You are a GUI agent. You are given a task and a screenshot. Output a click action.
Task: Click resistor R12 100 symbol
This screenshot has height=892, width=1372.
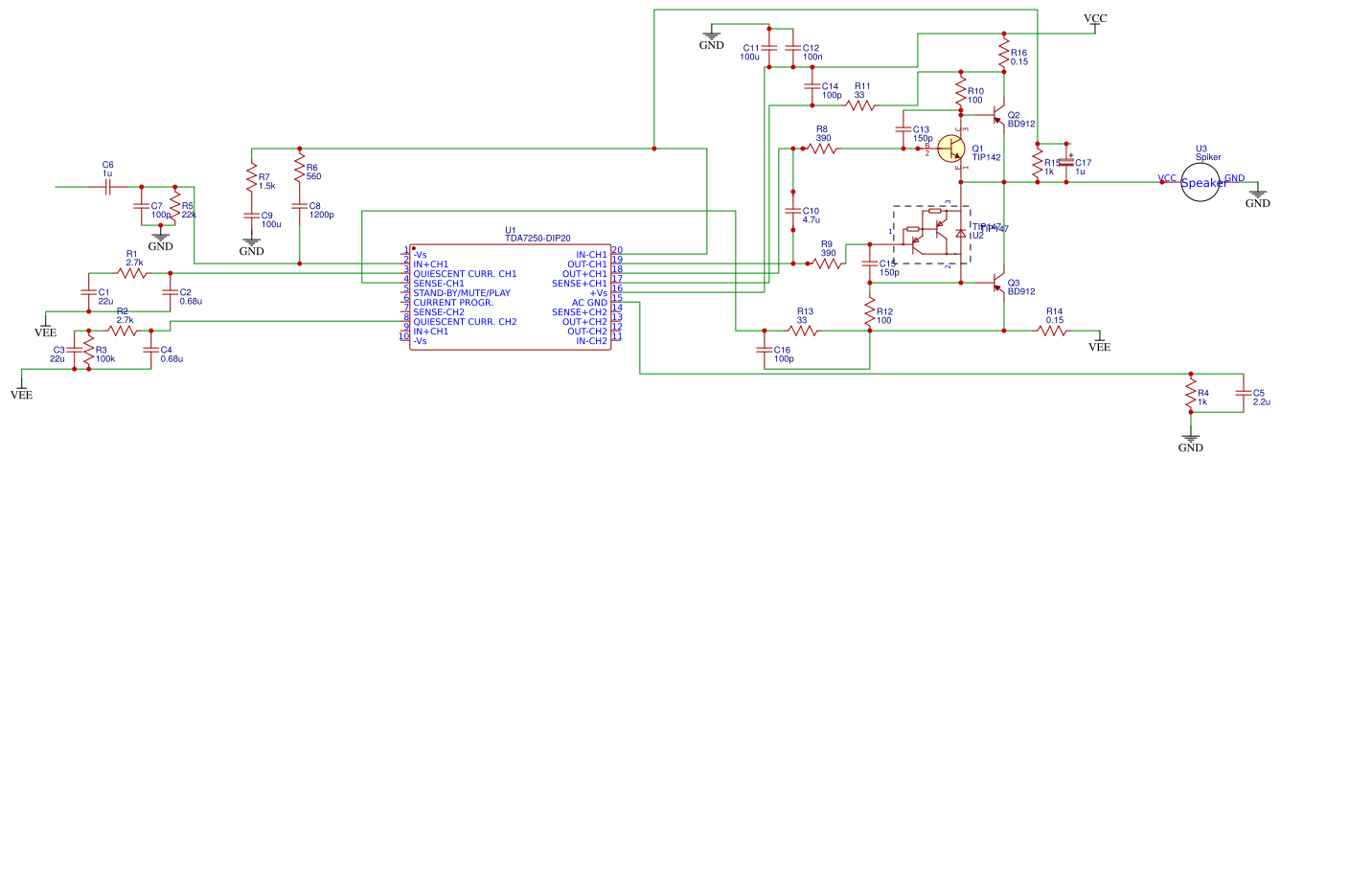[870, 312]
